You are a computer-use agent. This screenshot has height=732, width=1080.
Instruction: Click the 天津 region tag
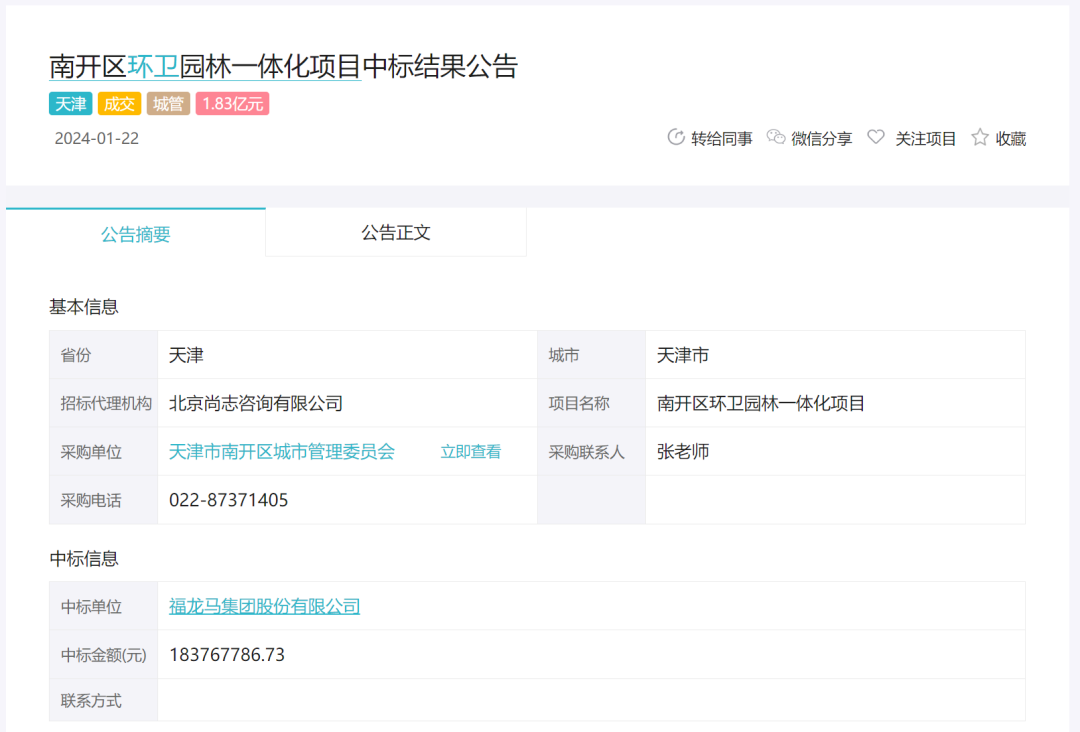click(x=70, y=104)
